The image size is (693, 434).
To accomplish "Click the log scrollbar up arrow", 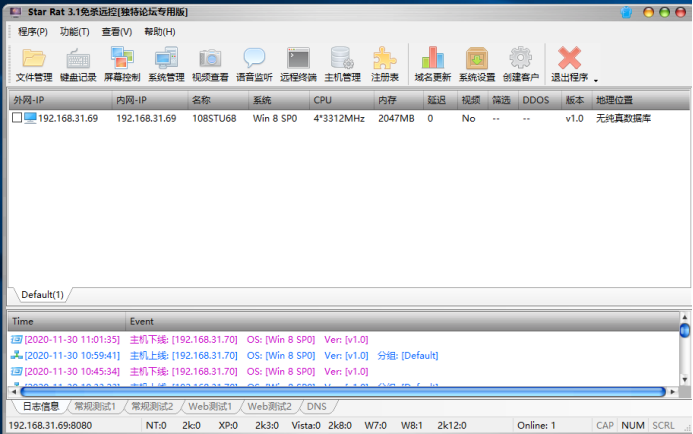I will [685, 317].
